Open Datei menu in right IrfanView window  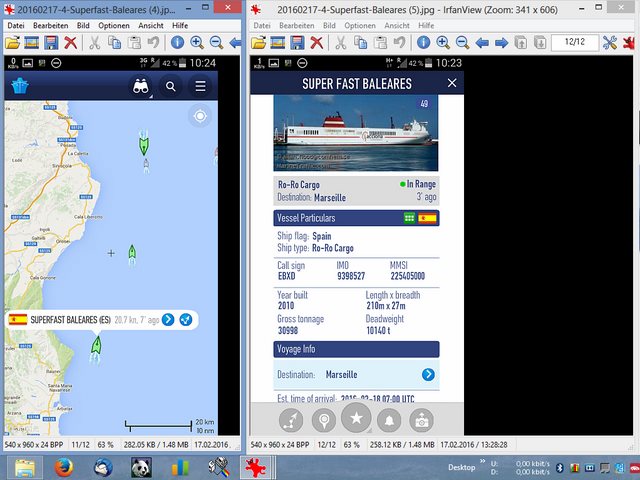point(262,25)
